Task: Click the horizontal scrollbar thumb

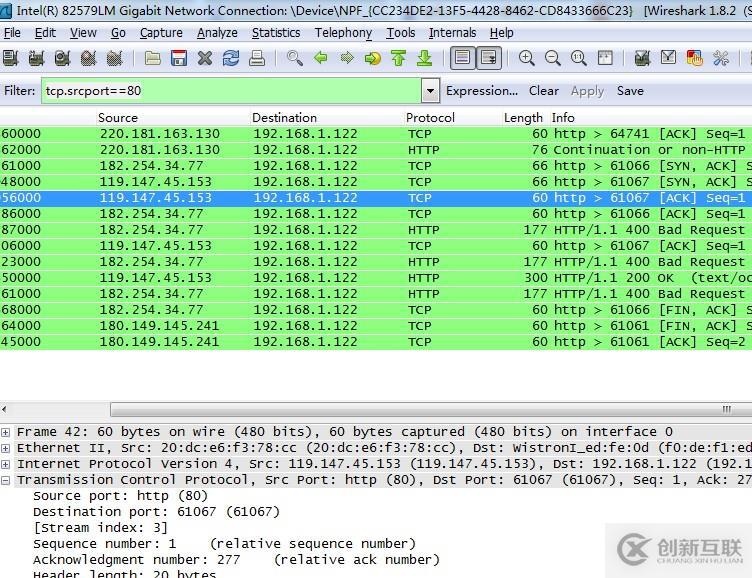Action: point(430,409)
